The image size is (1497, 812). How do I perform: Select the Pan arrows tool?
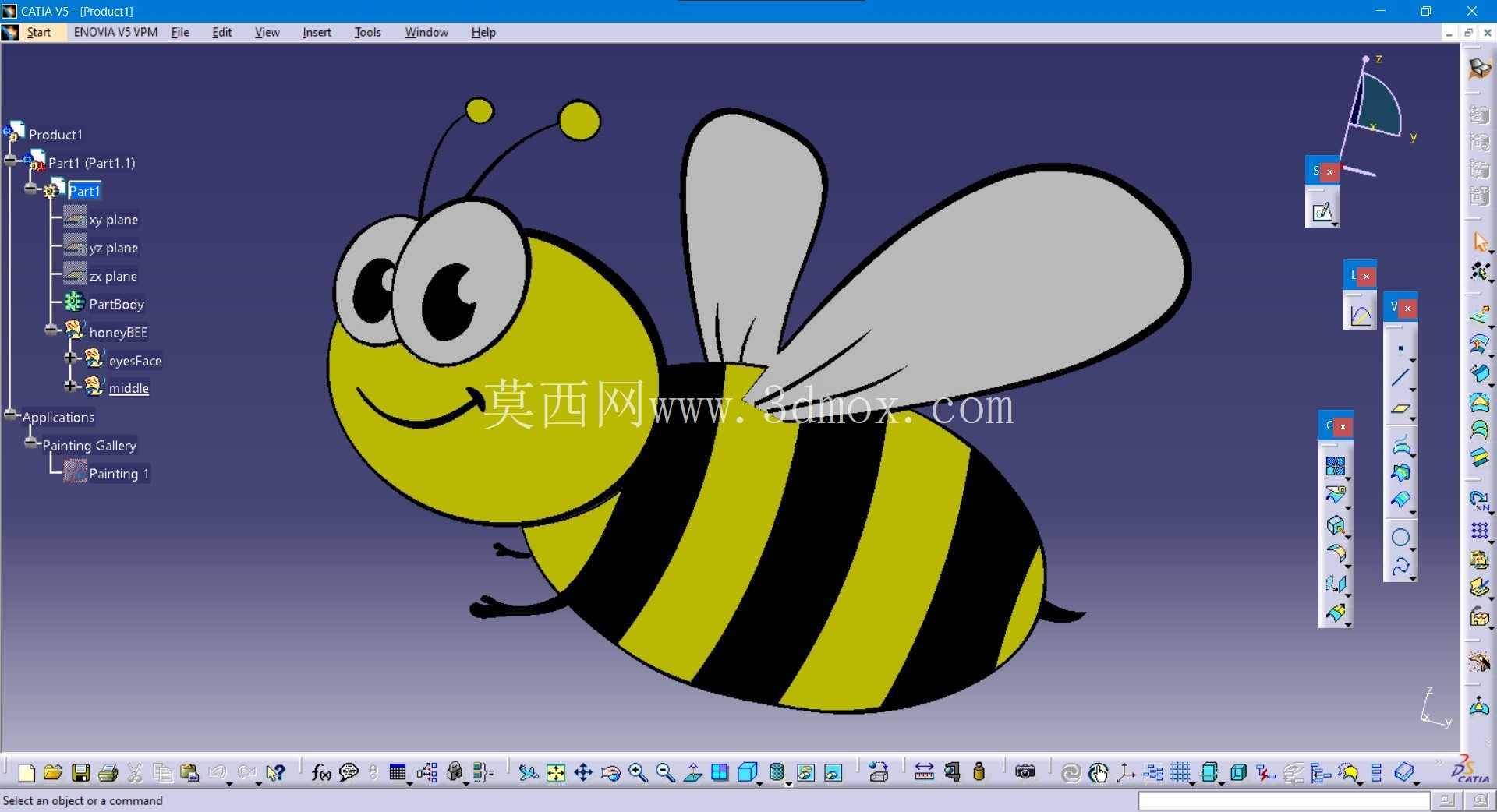583,772
